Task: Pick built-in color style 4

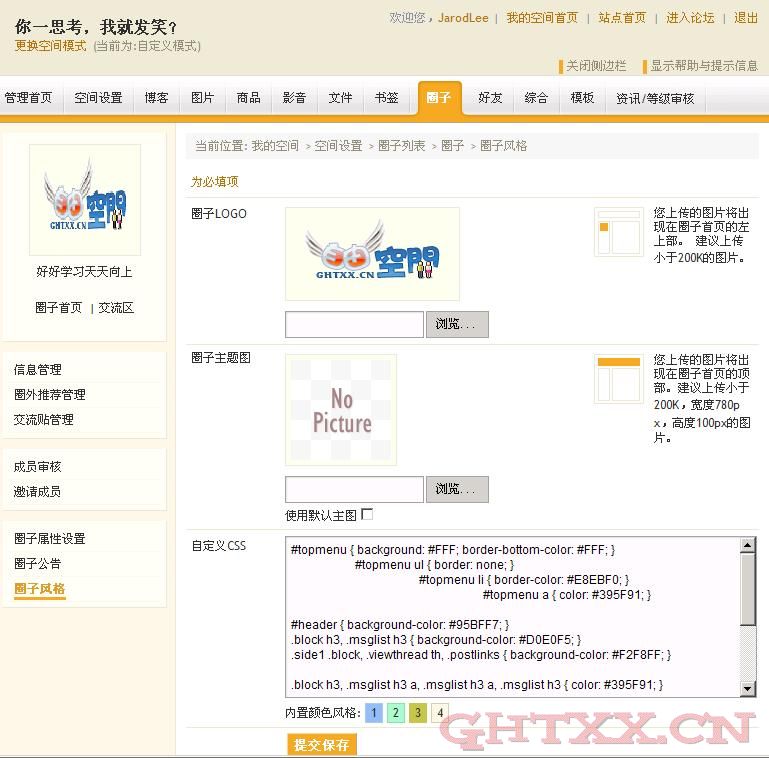Action: pyautogui.click(x=439, y=713)
